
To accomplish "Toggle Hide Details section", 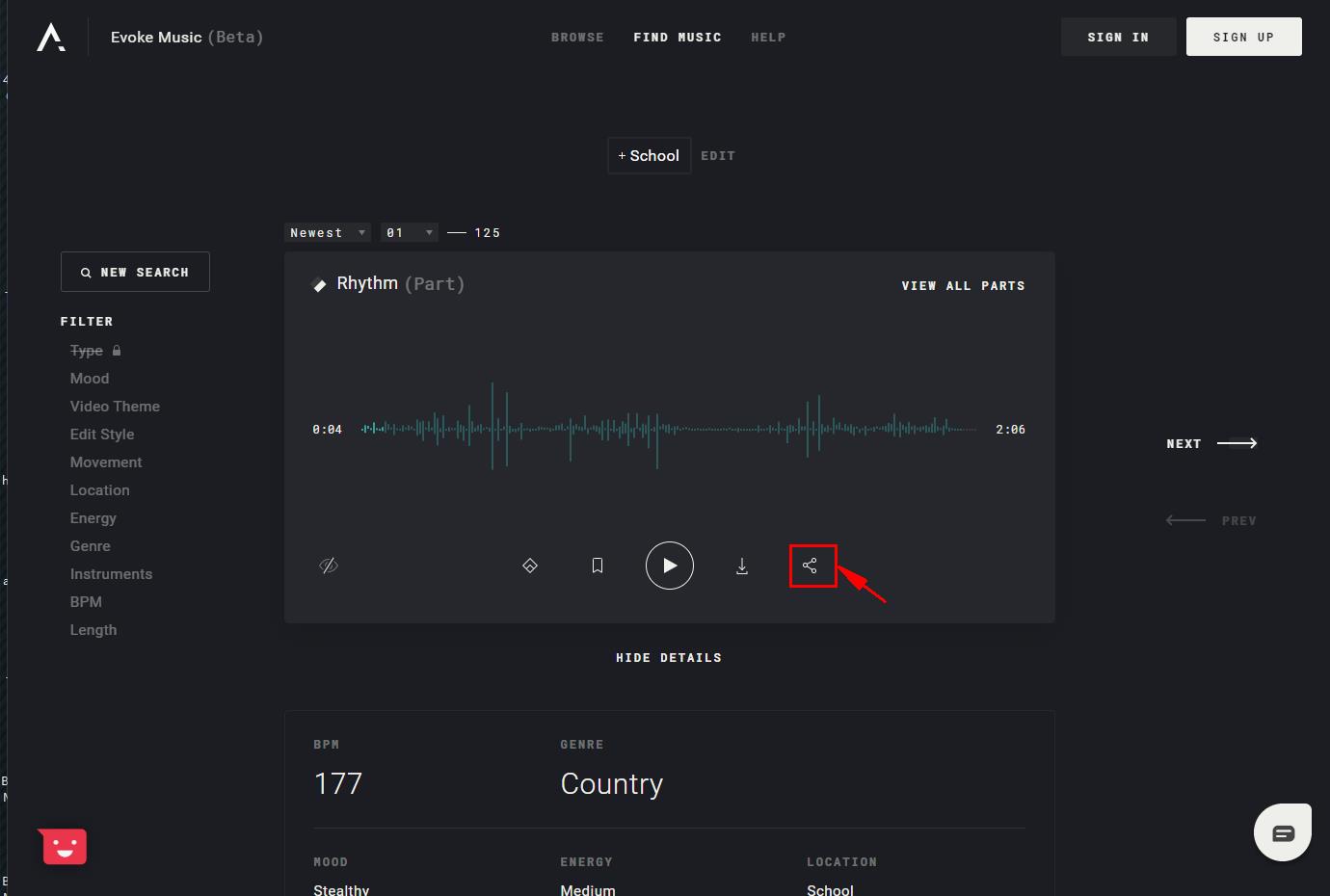I will pyautogui.click(x=669, y=658).
